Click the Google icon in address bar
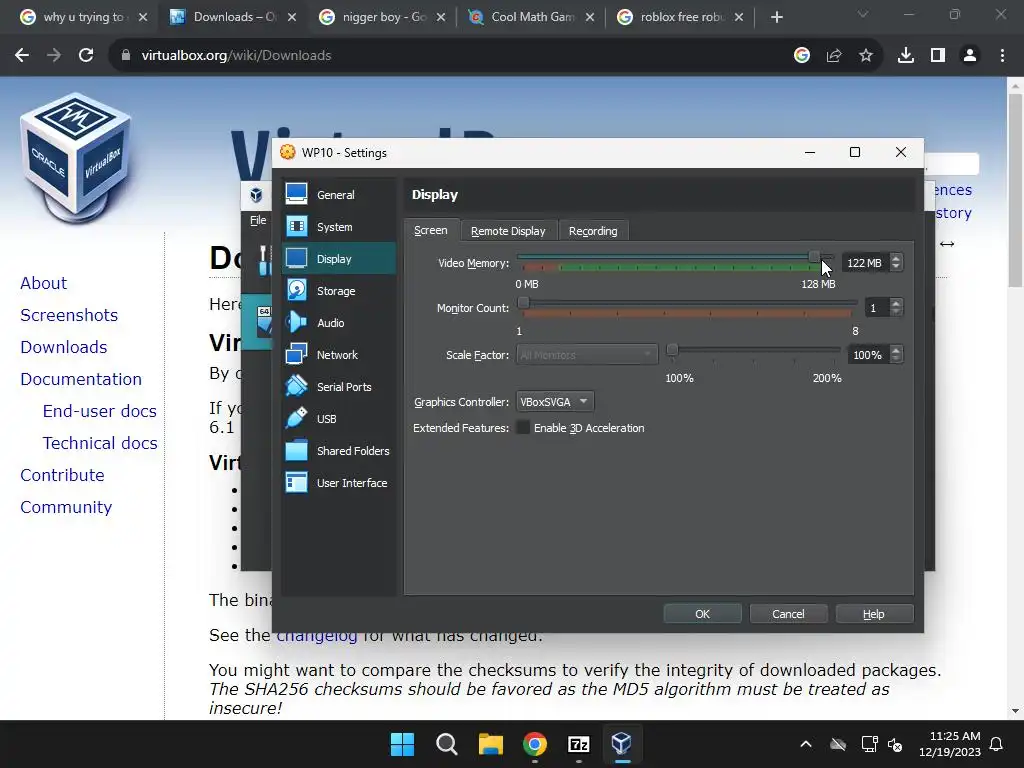1024x768 pixels. [802, 56]
